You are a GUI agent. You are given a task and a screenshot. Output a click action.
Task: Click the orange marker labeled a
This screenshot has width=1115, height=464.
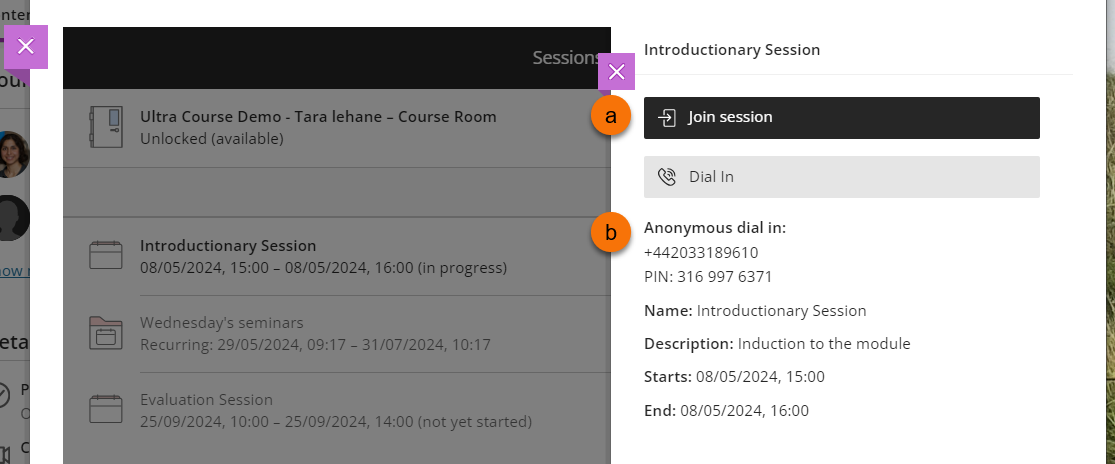(x=610, y=117)
